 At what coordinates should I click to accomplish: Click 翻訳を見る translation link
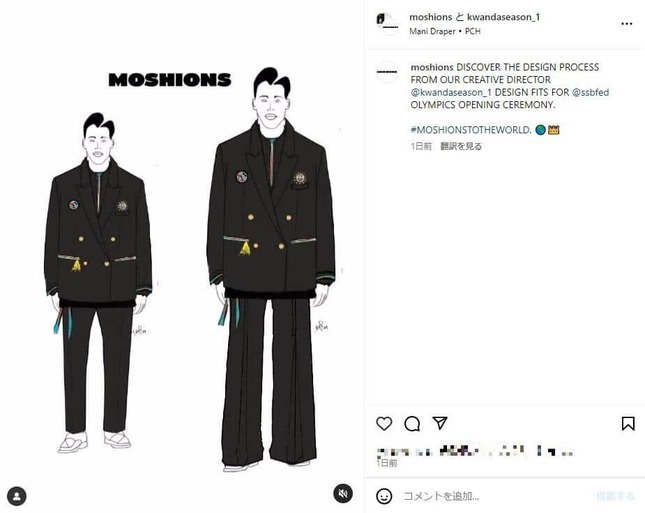pos(461,146)
